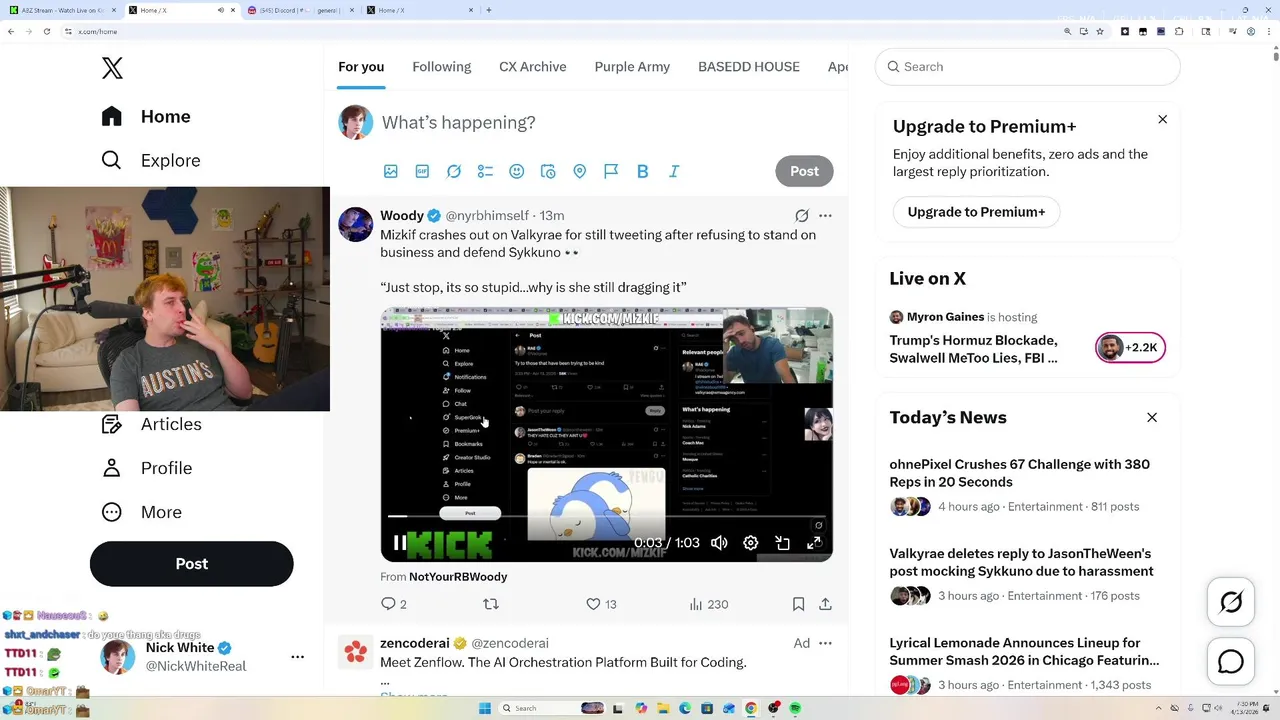Click the X search box
This screenshot has height=720, width=1280.
(1028, 67)
